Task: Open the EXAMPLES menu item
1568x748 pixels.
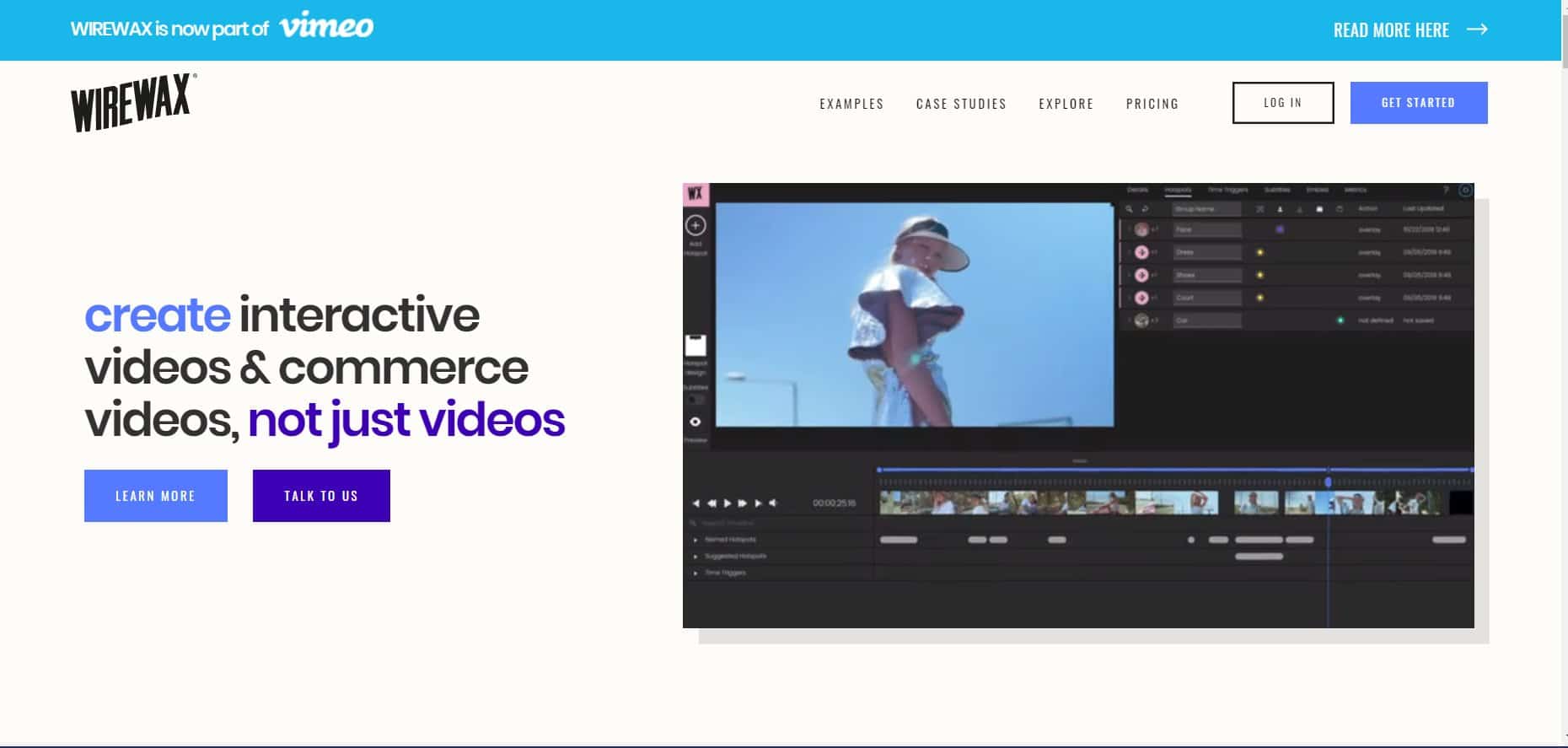Action: pyautogui.click(x=851, y=104)
